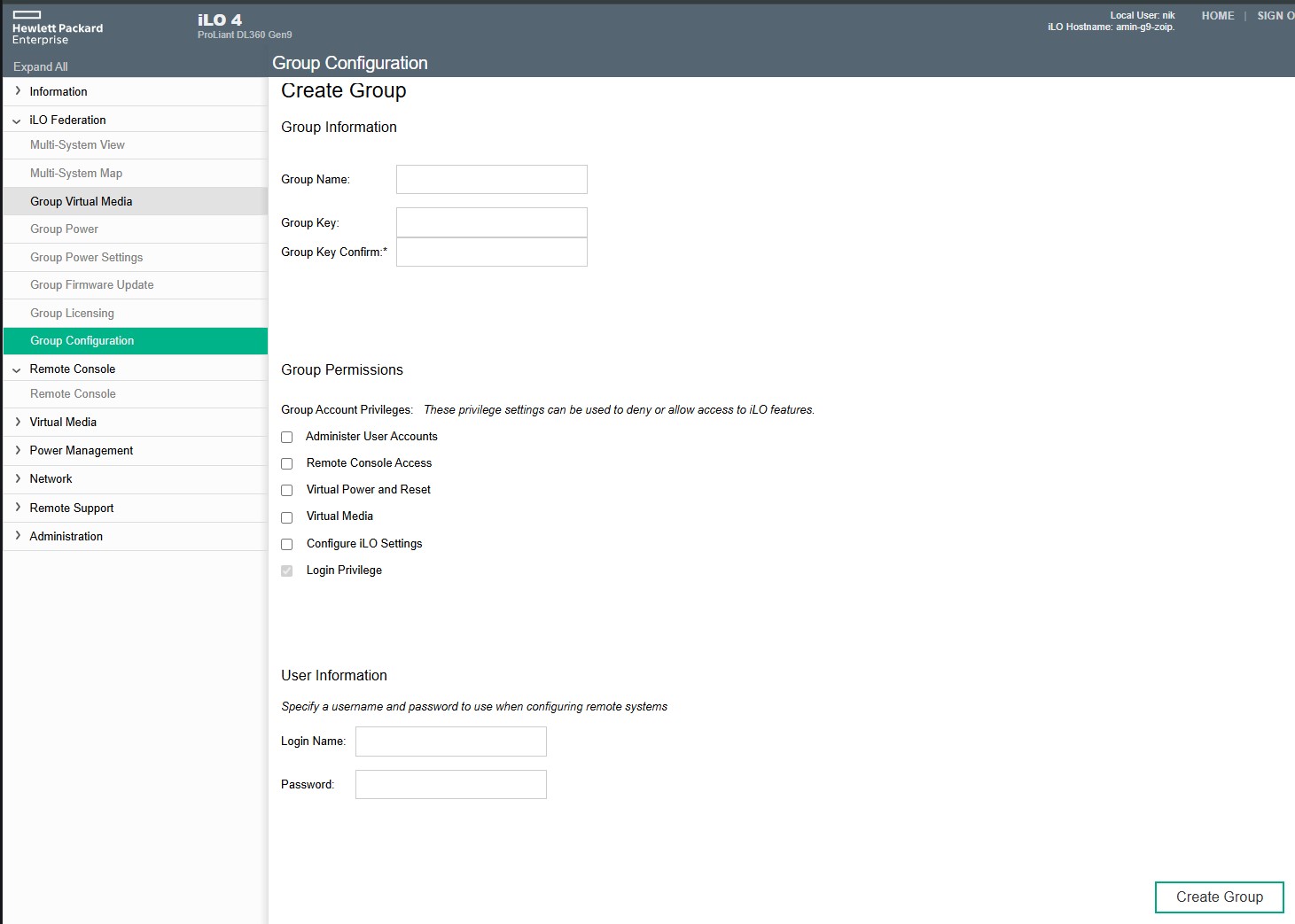The height and width of the screenshot is (924, 1295).
Task: Focus the Group Key Confirm field
Action: coord(492,252)
